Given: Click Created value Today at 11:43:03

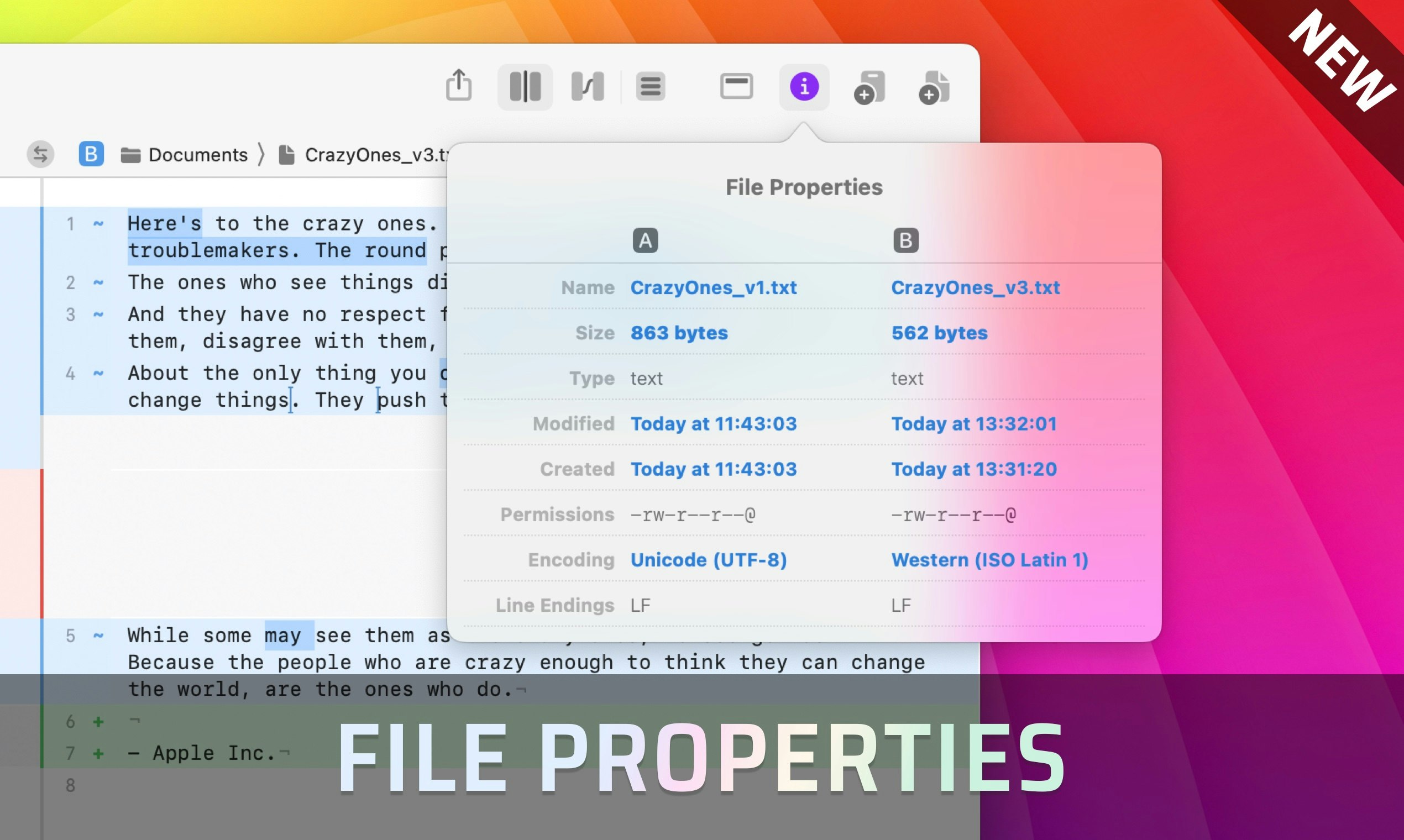Looking at the screenshot, I should pyautogui.click(x=713, y=469).
